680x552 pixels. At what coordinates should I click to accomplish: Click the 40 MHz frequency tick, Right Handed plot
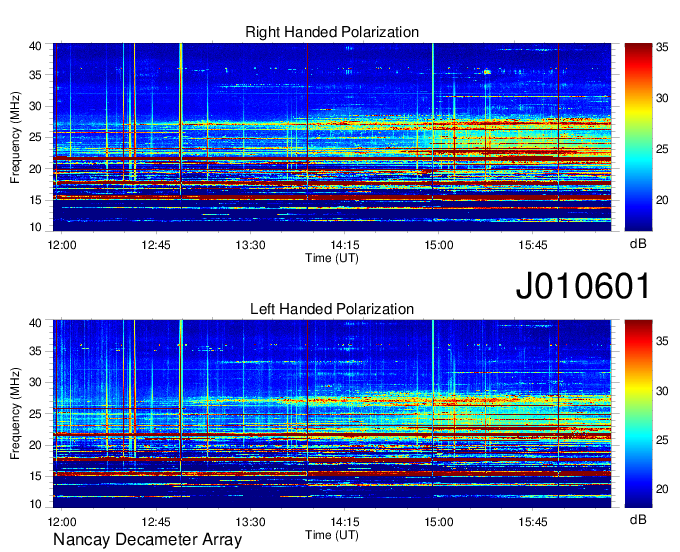tap(36, 46)
